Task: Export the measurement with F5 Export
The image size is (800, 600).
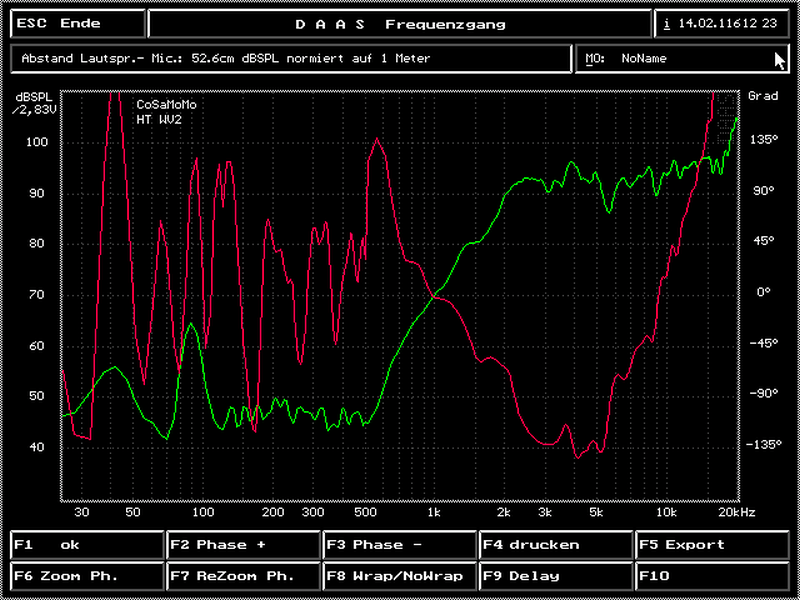Action: pos(714,545)
